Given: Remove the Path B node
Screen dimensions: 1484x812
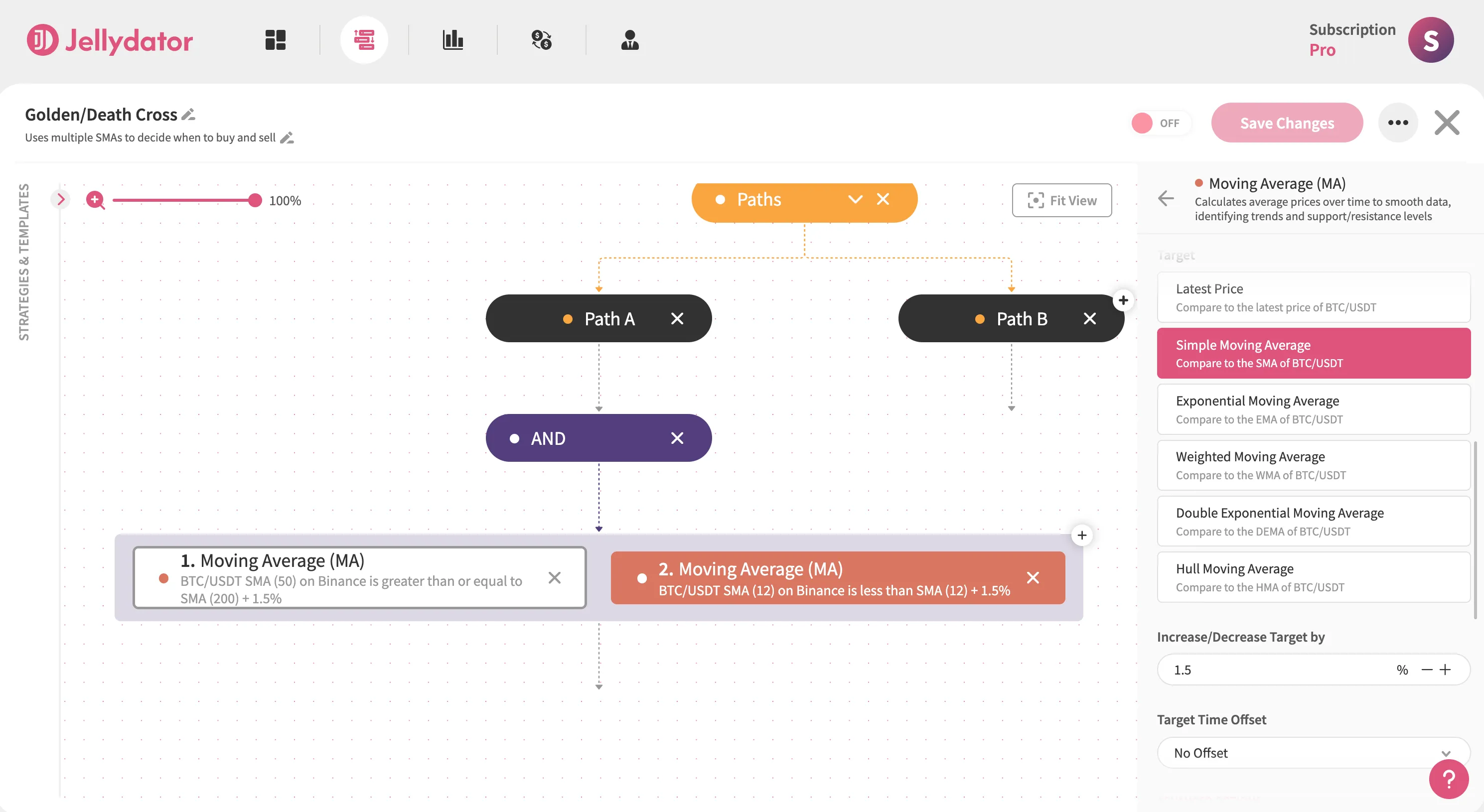Looking at the screenshot, I should pos(1089,318).
